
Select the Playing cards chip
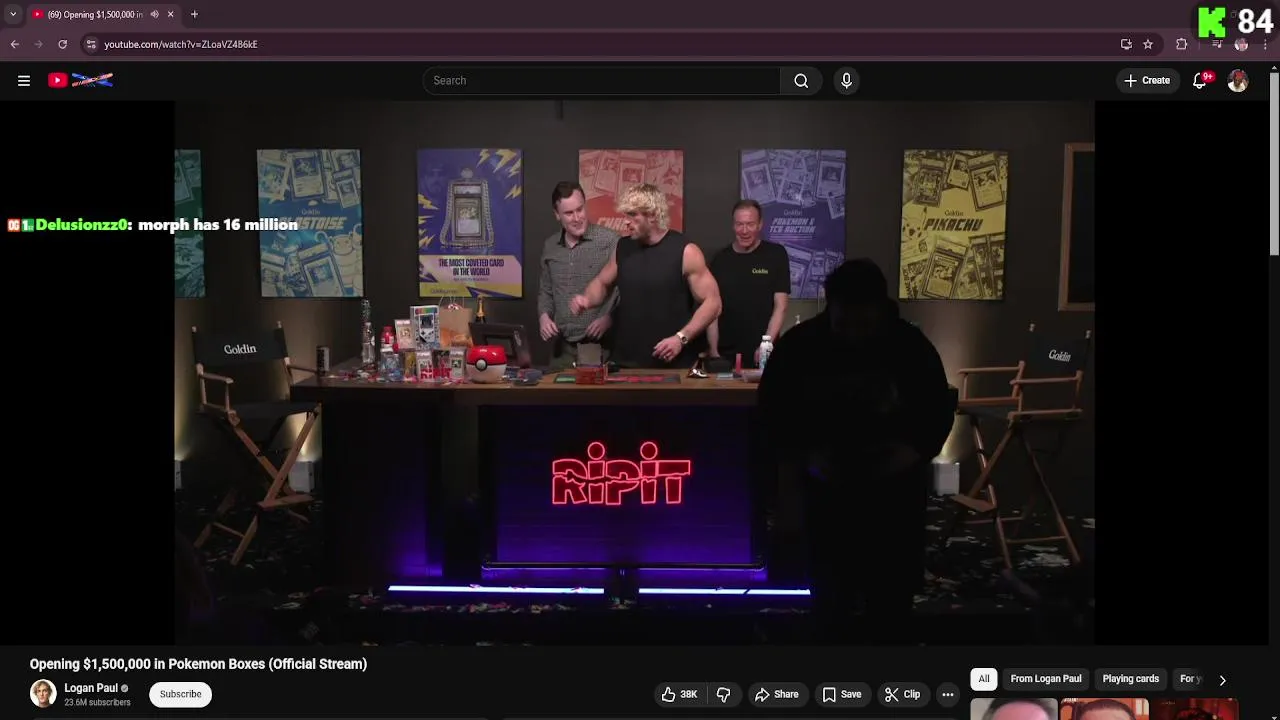(x=1131, y=679)
